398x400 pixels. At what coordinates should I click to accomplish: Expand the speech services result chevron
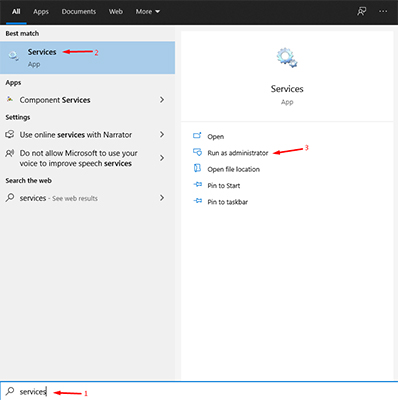(x=162, y=158)
